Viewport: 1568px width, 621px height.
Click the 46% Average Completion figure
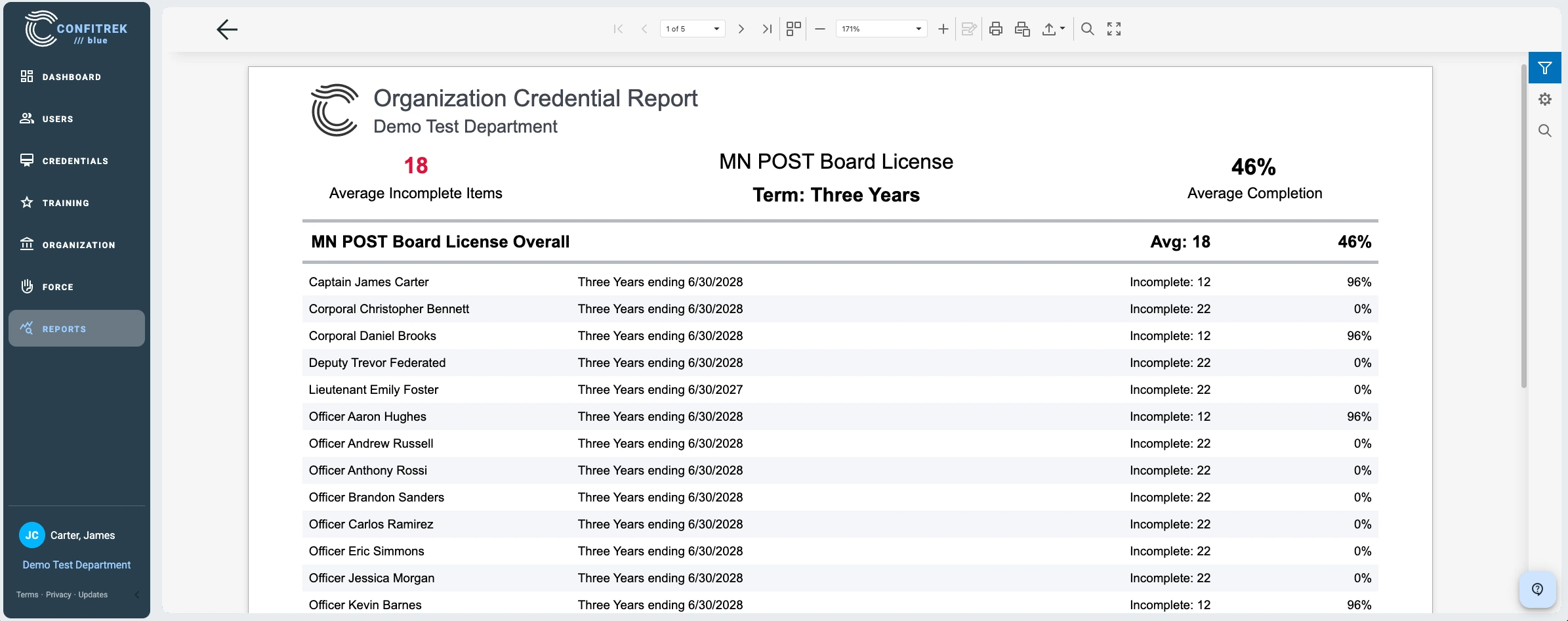click(x=1254, y=167)
